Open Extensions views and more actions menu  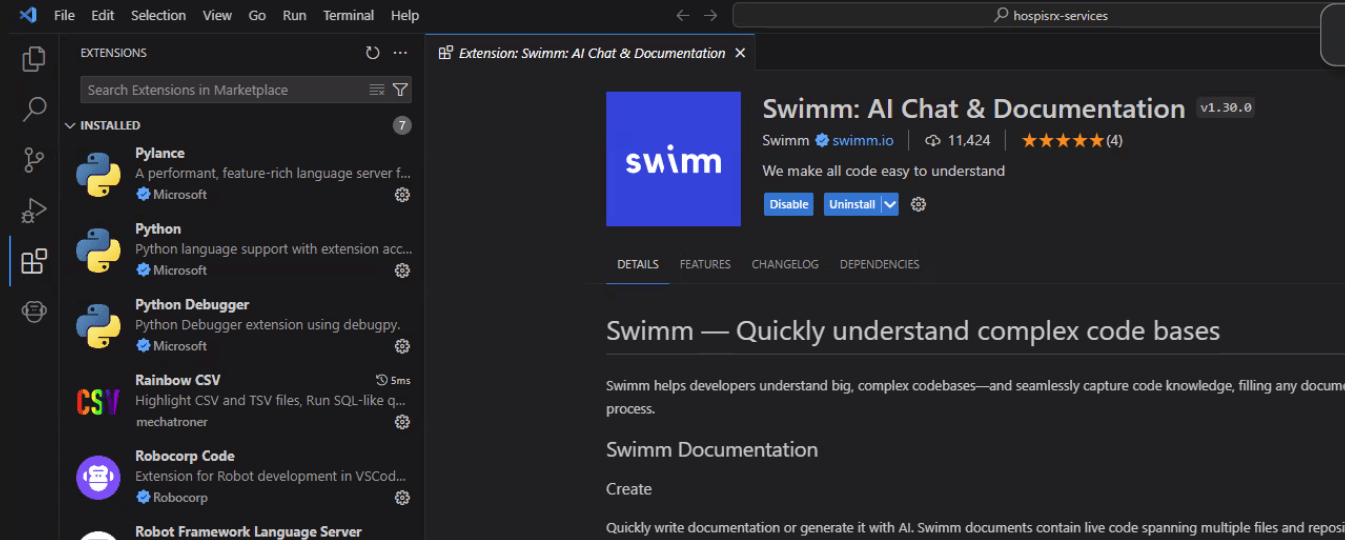[x=400, y=53]
